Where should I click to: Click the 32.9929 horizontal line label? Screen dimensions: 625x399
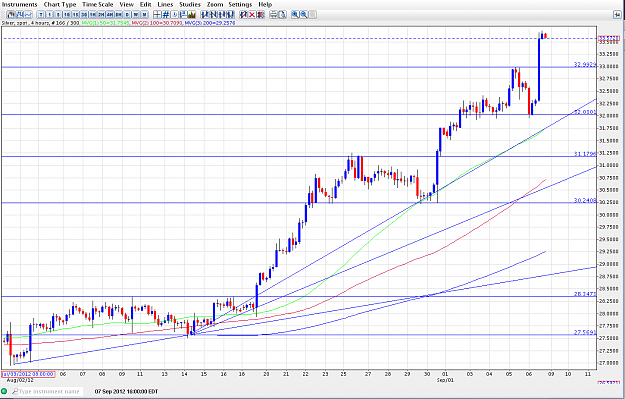click(x=585, y=64)
